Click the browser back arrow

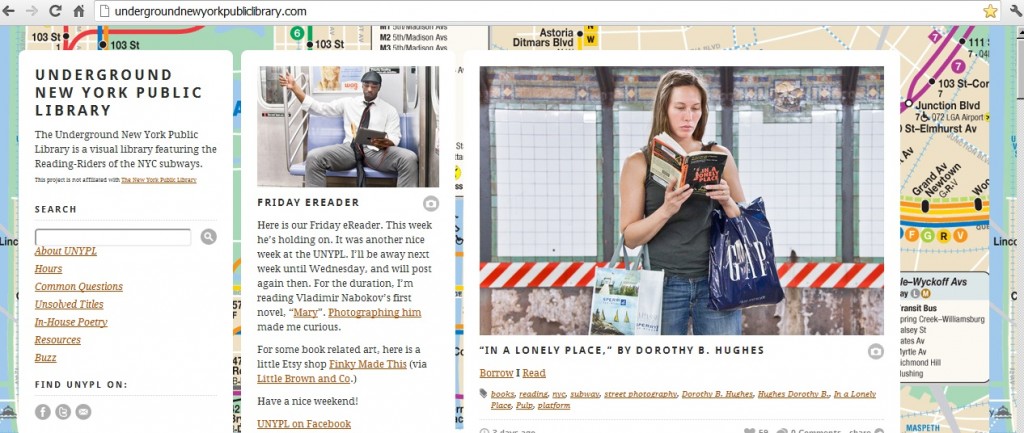pyautogui.click(x=8, y=11)
